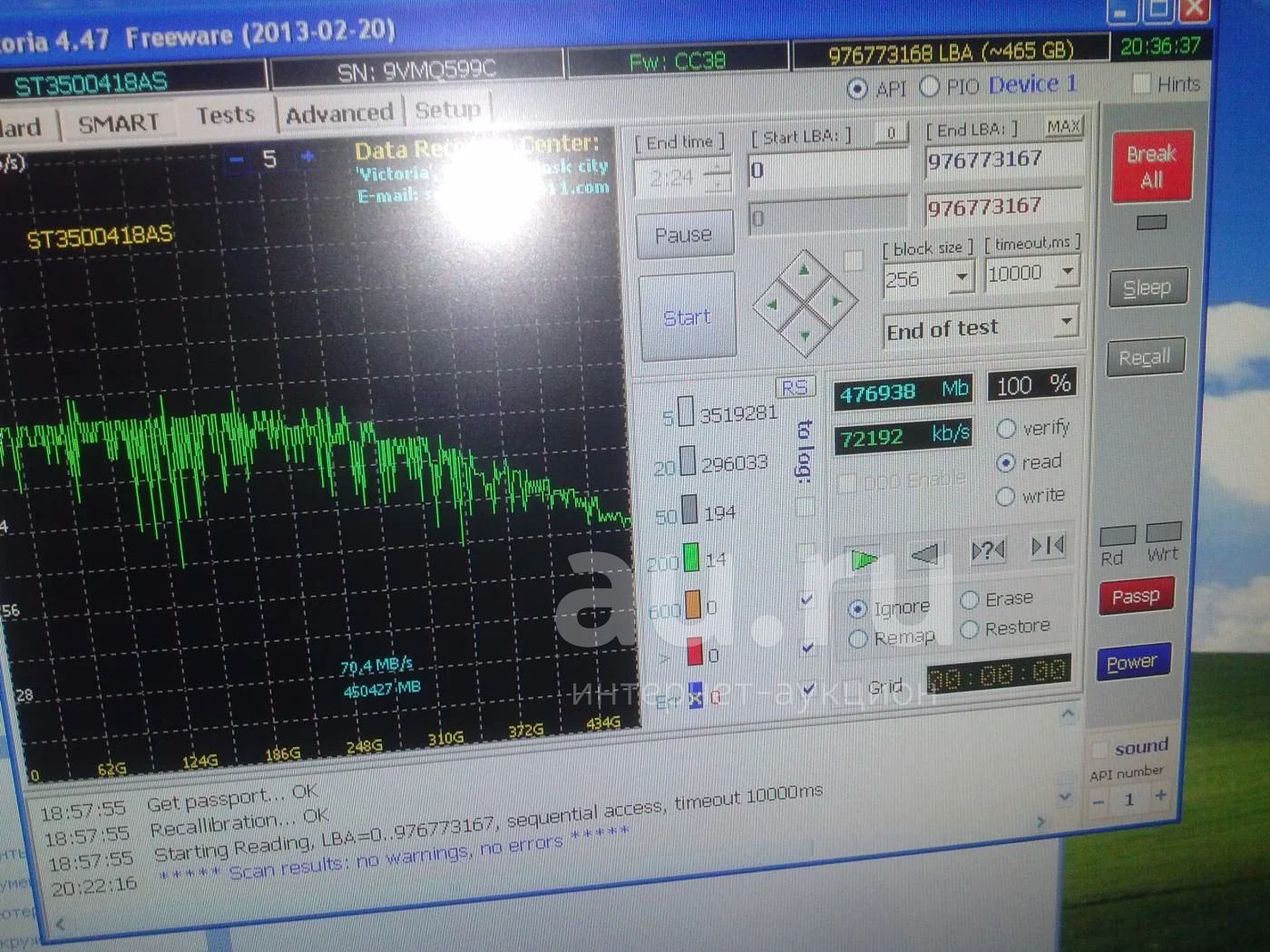Select the Restore error action
This screenshot has height=952, width=1270.
[970, 628]
